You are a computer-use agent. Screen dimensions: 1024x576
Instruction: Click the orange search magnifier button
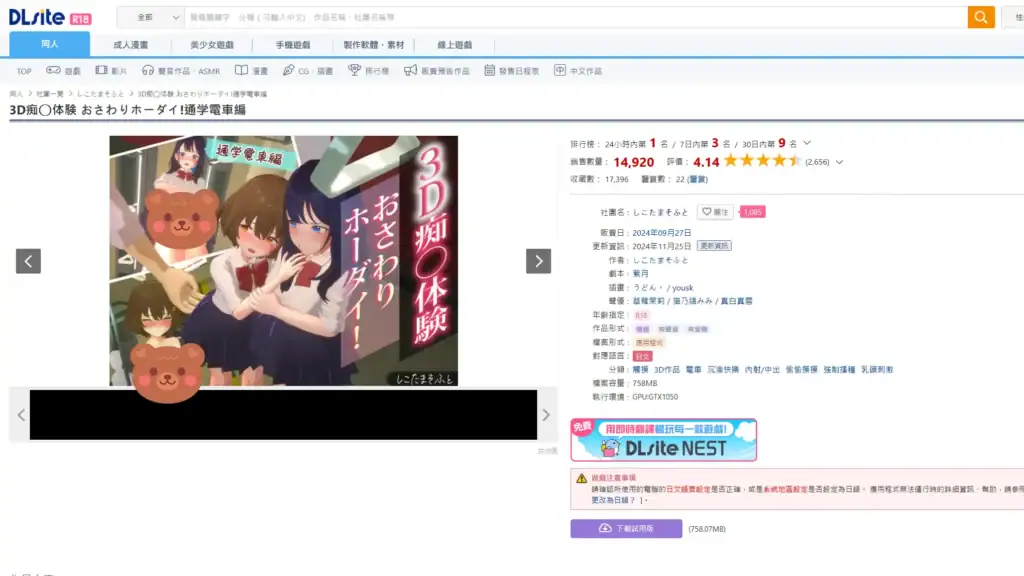pyautogui.click(x=981, y=17)
